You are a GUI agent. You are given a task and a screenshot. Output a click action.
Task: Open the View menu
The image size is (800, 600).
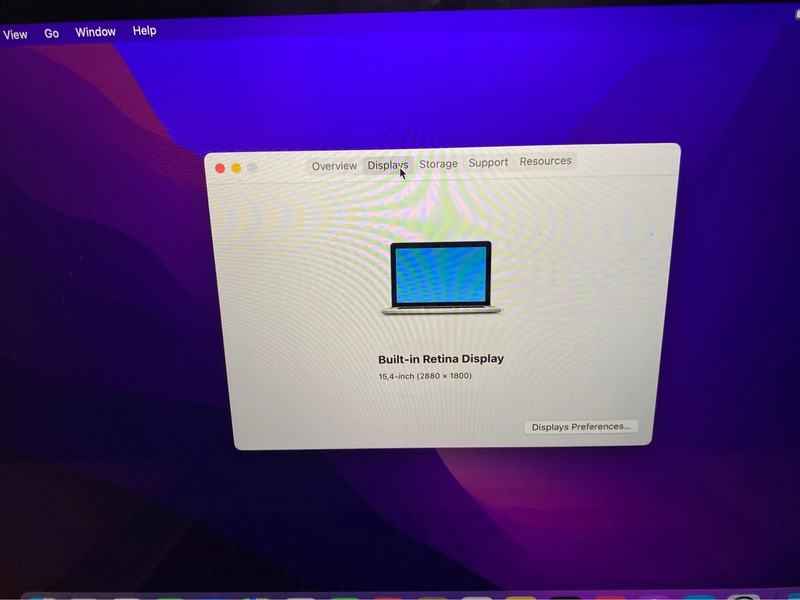[x=15, y=35]
